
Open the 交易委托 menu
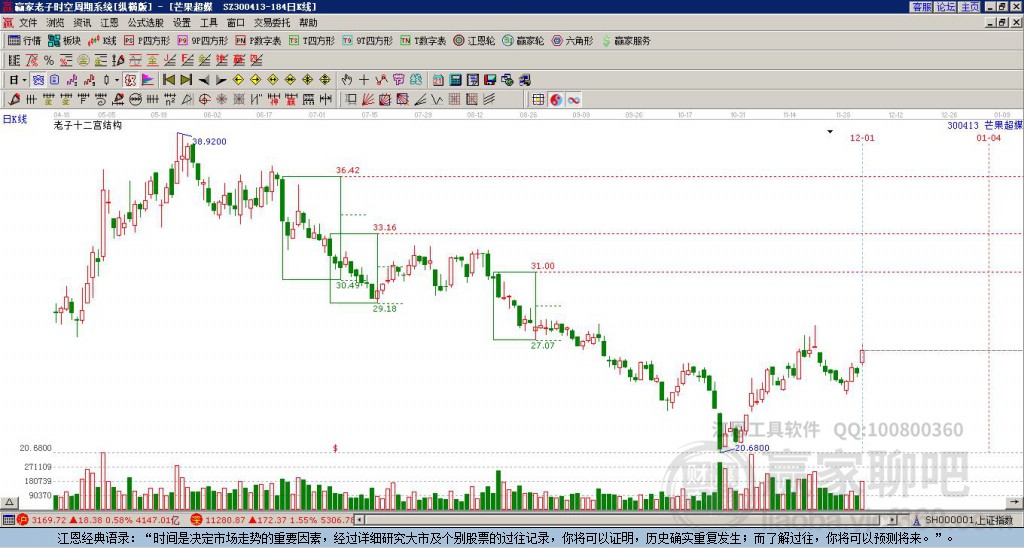pyautogui.click(x=272, y=23)
